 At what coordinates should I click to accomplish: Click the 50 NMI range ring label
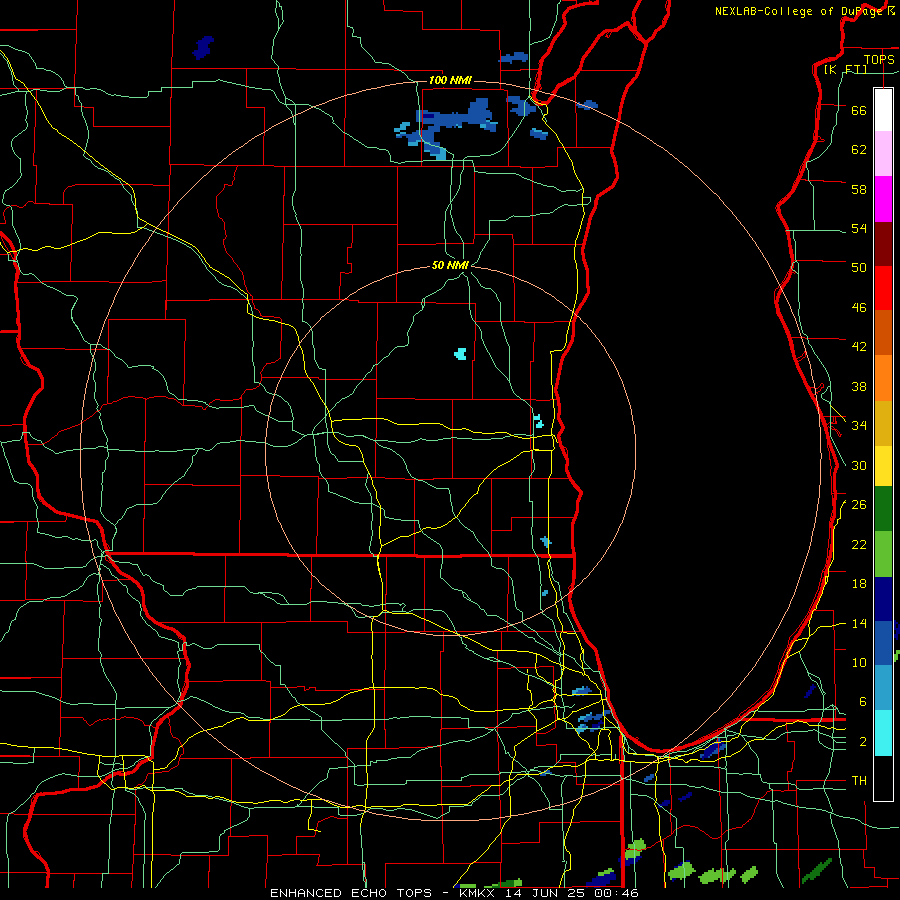coord(450,265)
